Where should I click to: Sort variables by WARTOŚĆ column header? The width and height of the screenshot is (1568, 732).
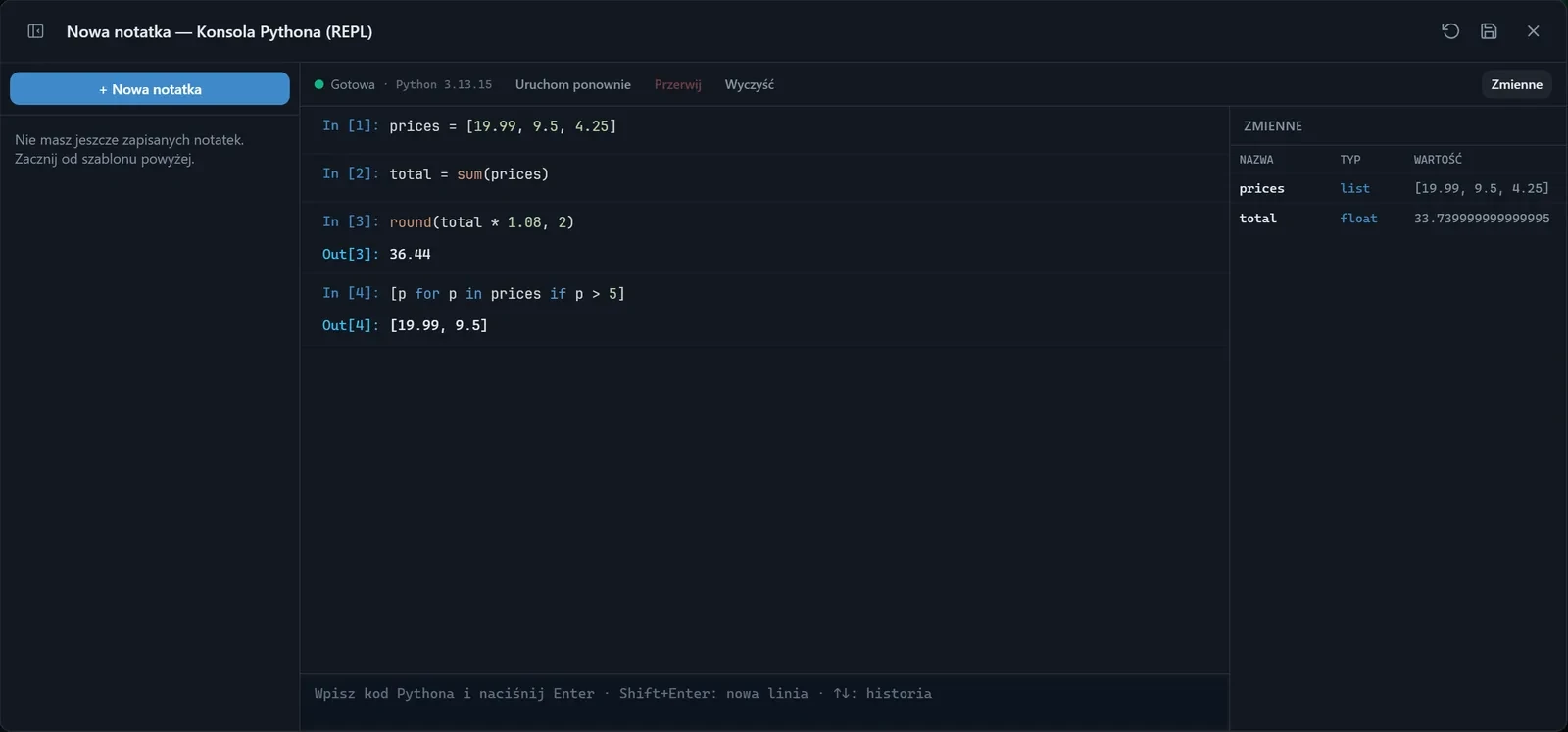tap(1438, 159)
